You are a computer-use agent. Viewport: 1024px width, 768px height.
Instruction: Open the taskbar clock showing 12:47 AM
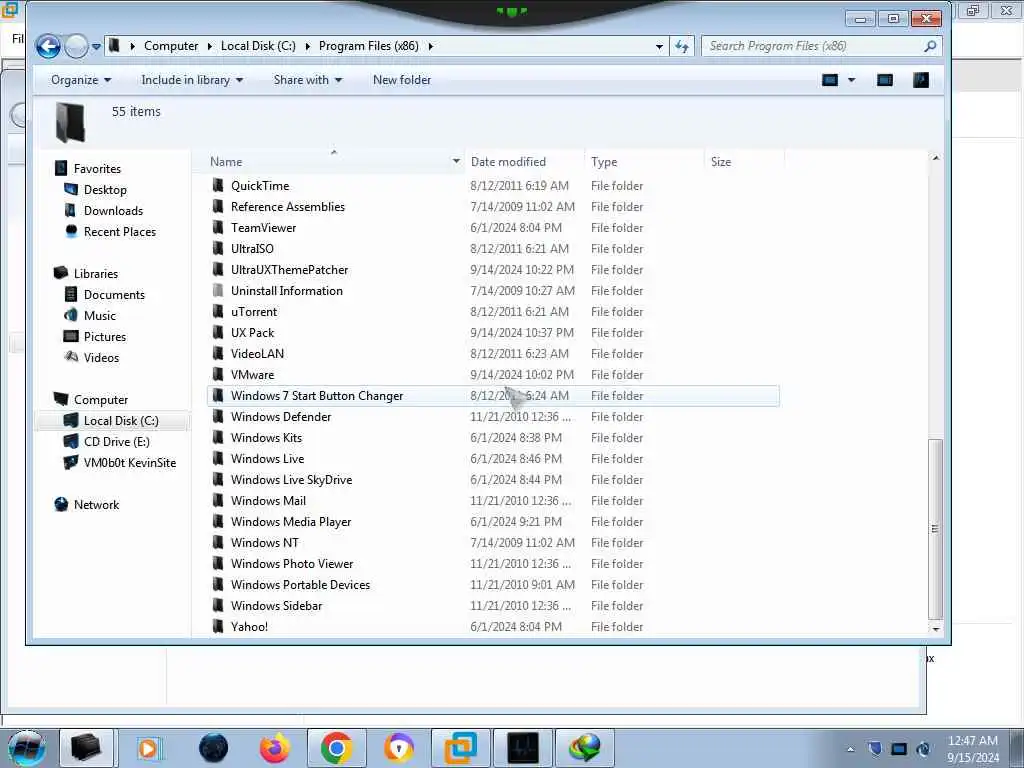[x=973, y=749]
